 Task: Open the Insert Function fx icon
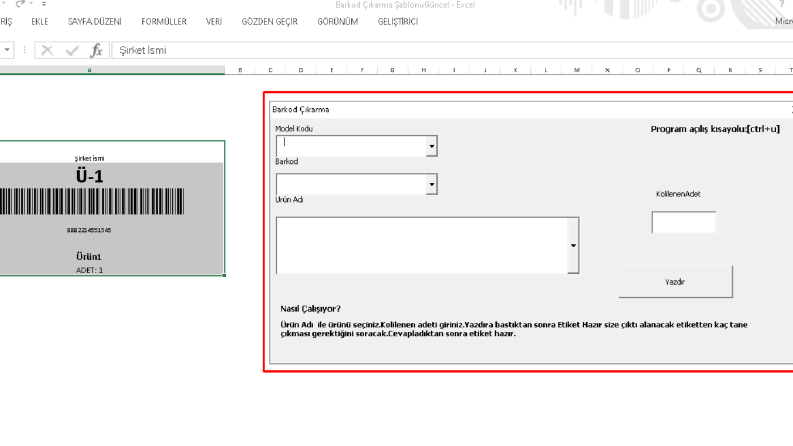(x=96, y=50)
